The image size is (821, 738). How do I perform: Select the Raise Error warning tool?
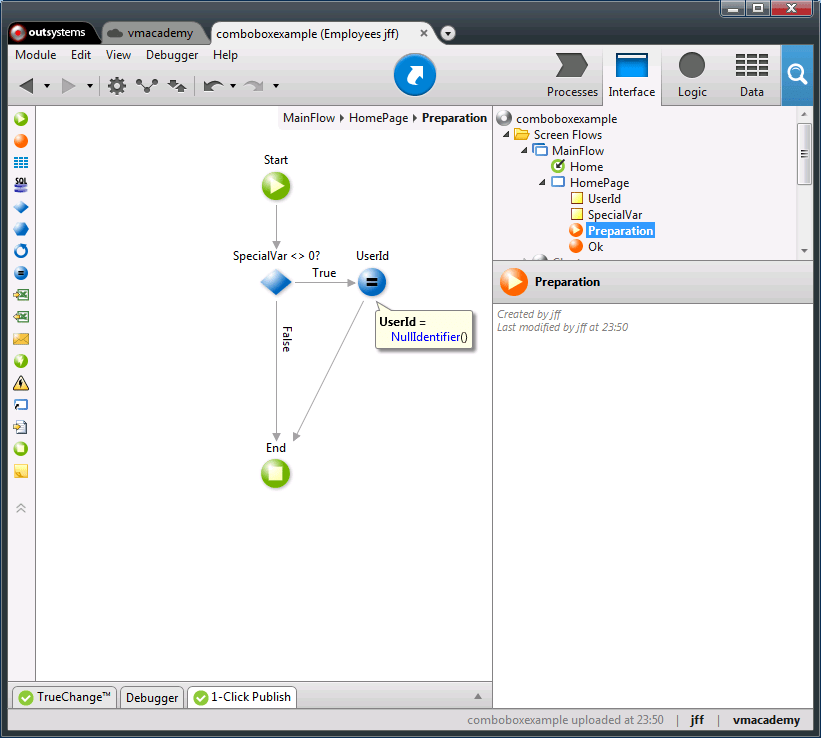coord(21,383)
